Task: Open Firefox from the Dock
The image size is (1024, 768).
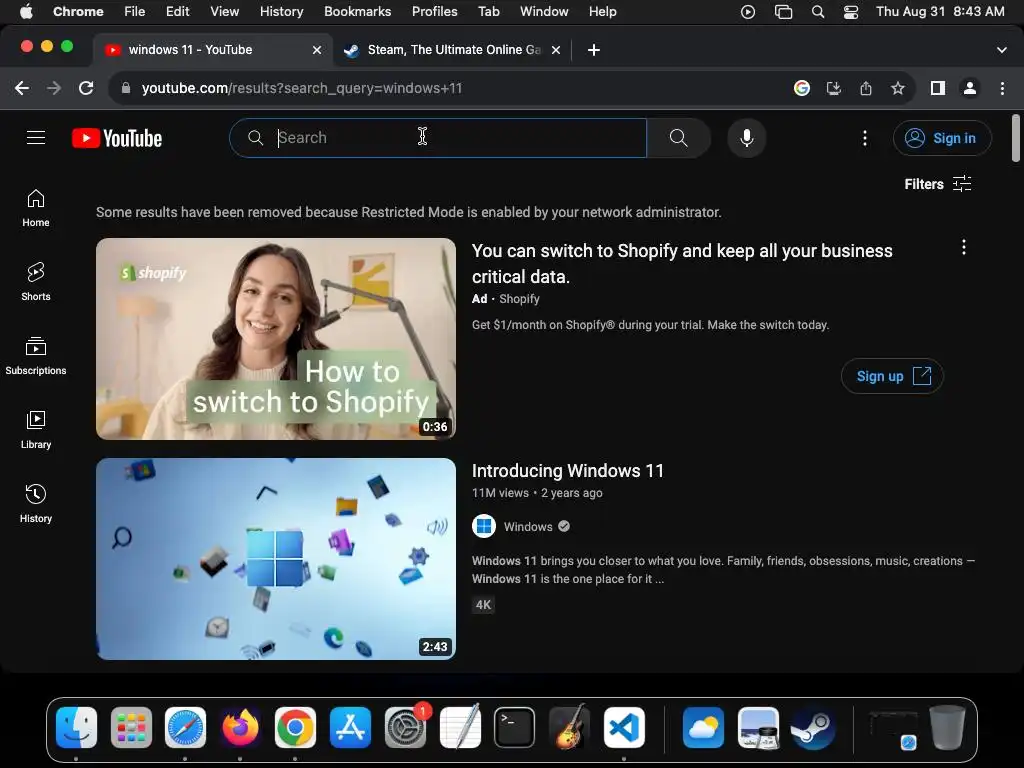Action: (240, 727)
